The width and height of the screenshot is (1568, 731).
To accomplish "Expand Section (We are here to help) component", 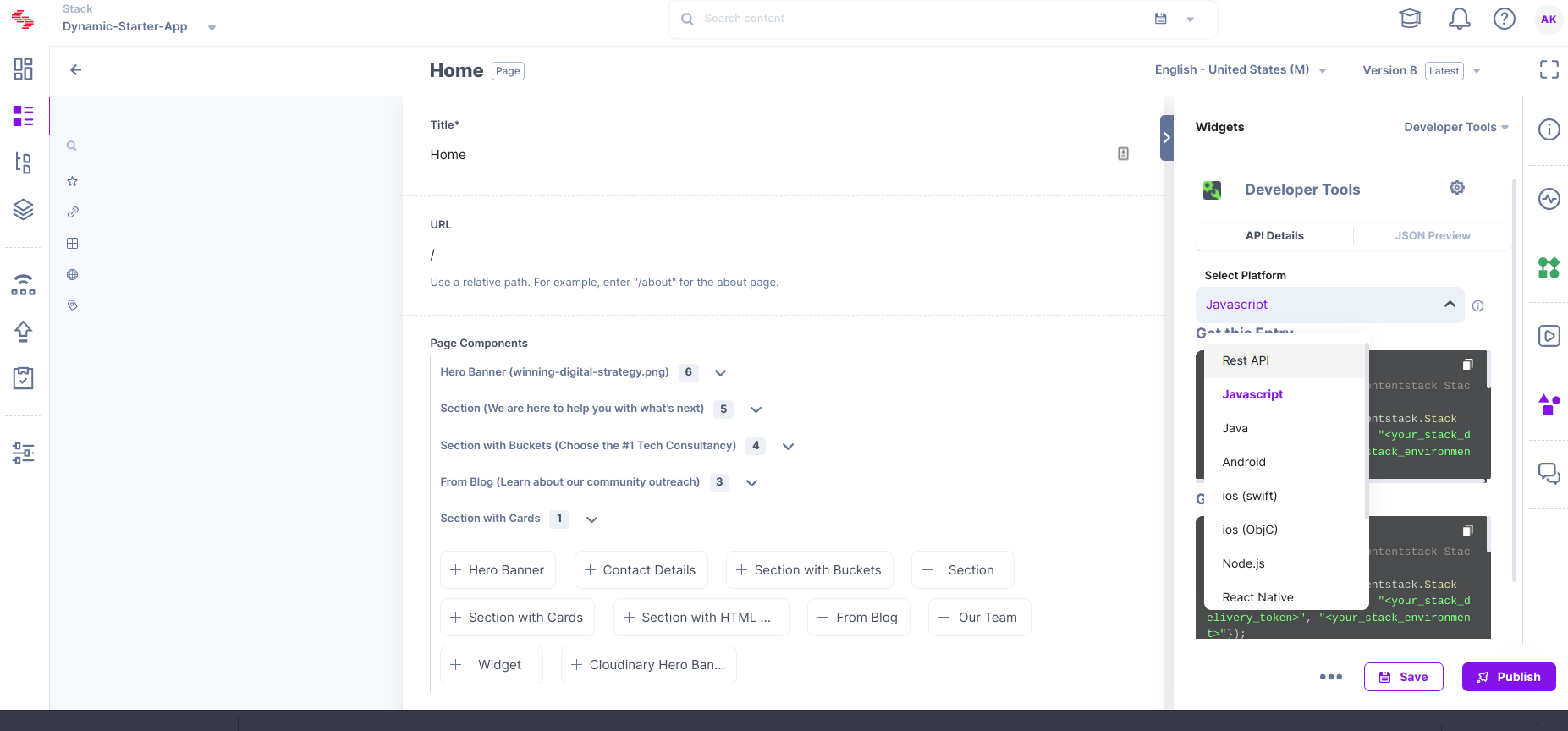I will [x=756, y=409].
